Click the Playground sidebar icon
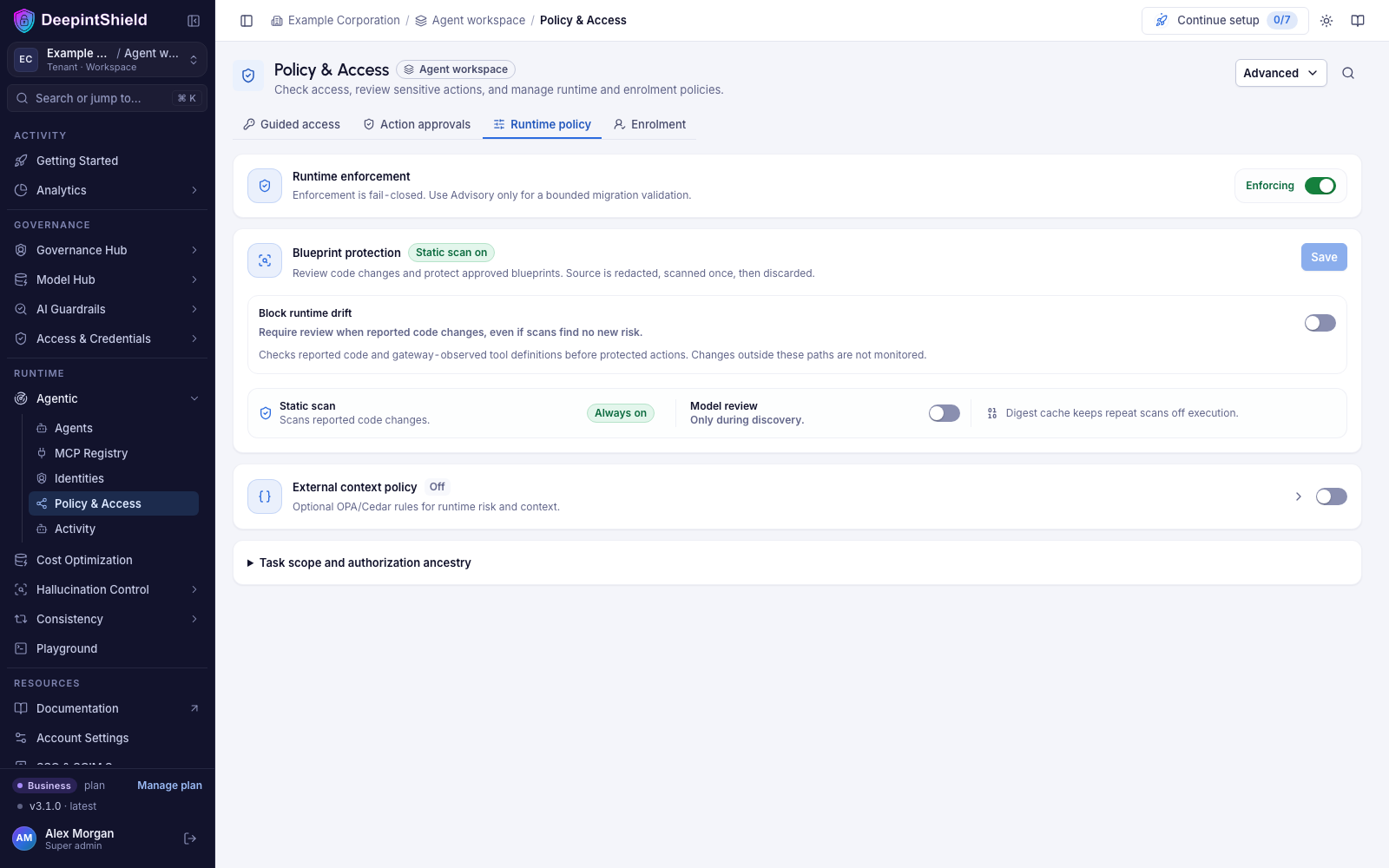This screenshot has width=1389, height=868. click(21, 648)
